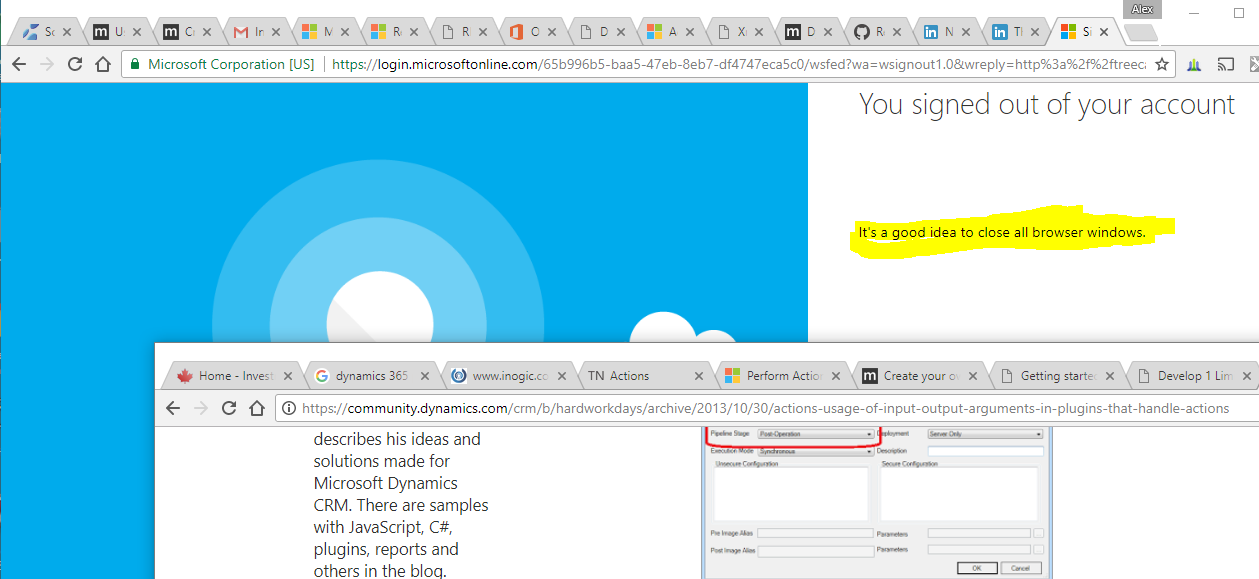The width and height of the screenshot is (1259, 579).
Task: Open the home page from the sign-out window
Action: pos(102,64)
